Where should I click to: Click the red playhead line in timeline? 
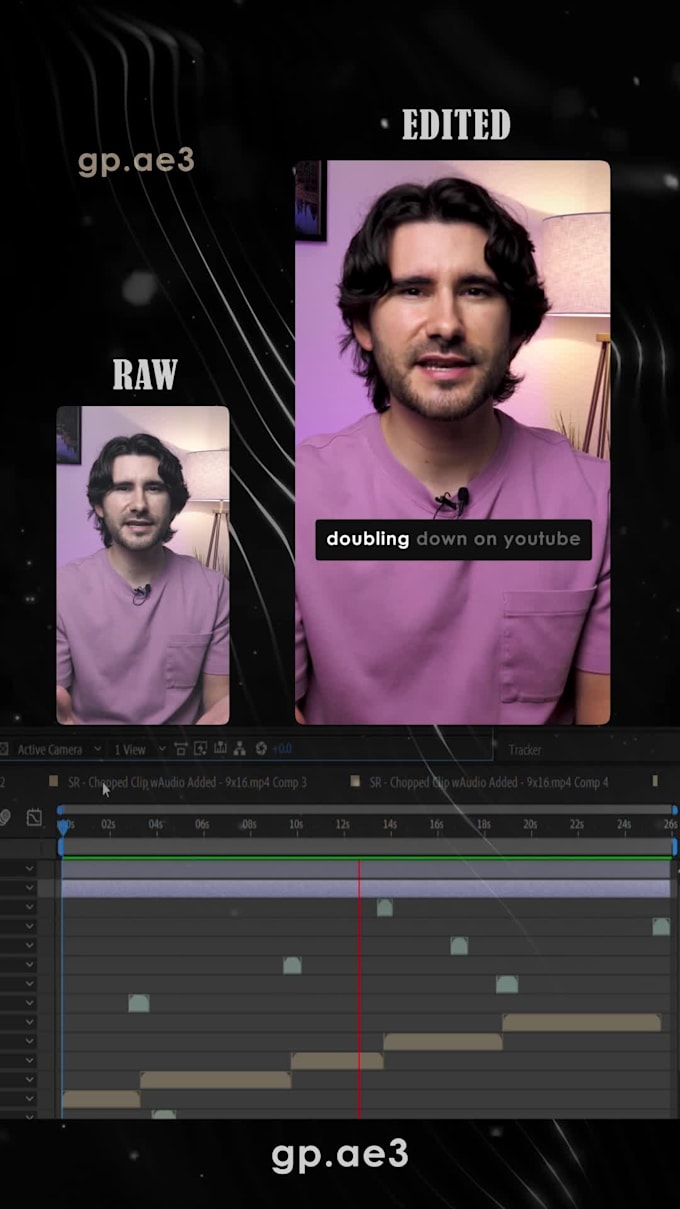coord(359,988)
